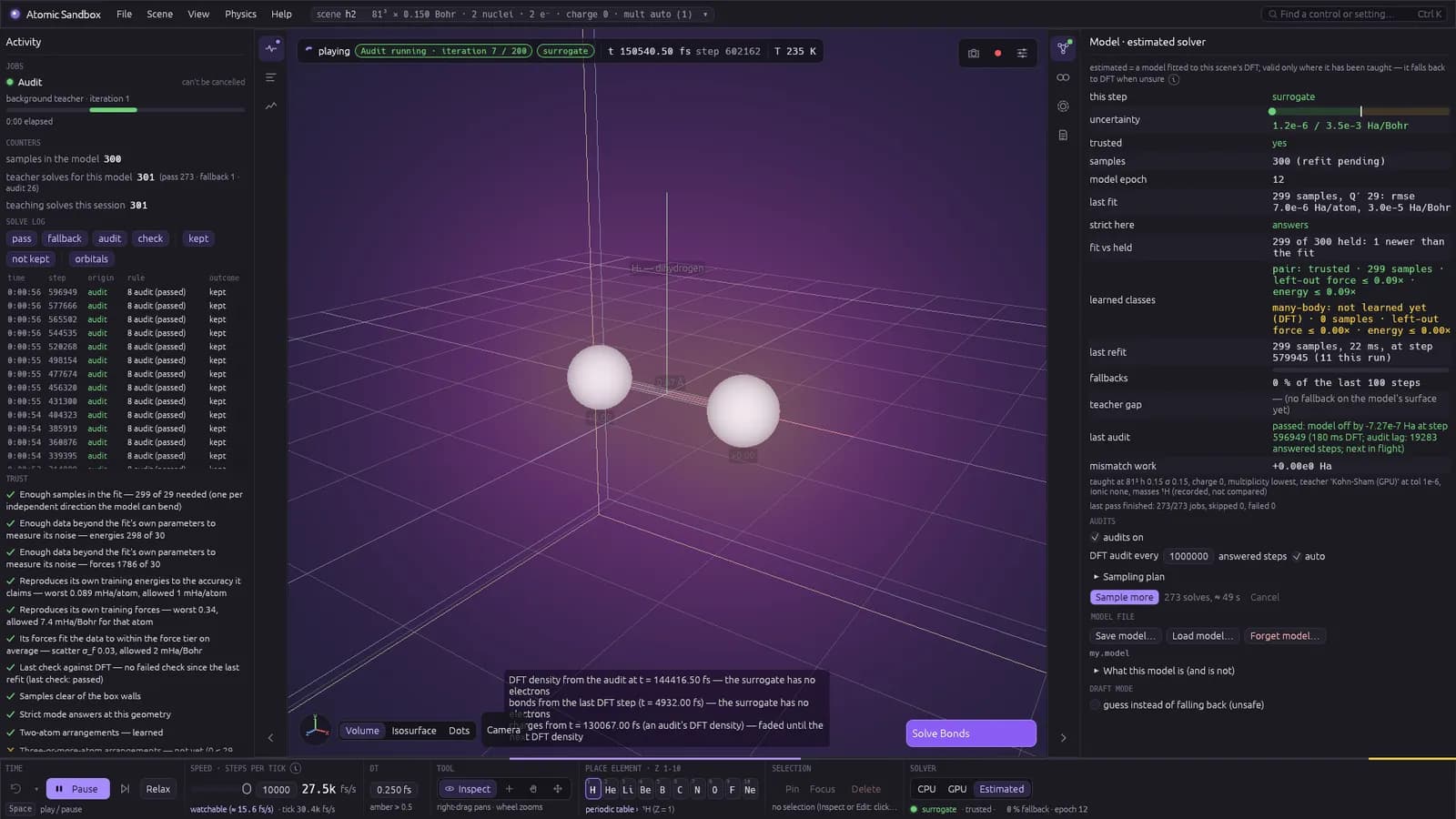Image resolution: width=1456 pixels, height=819 pixels.
Task: Click Forget model button
Action: (x=1284, y=636)
